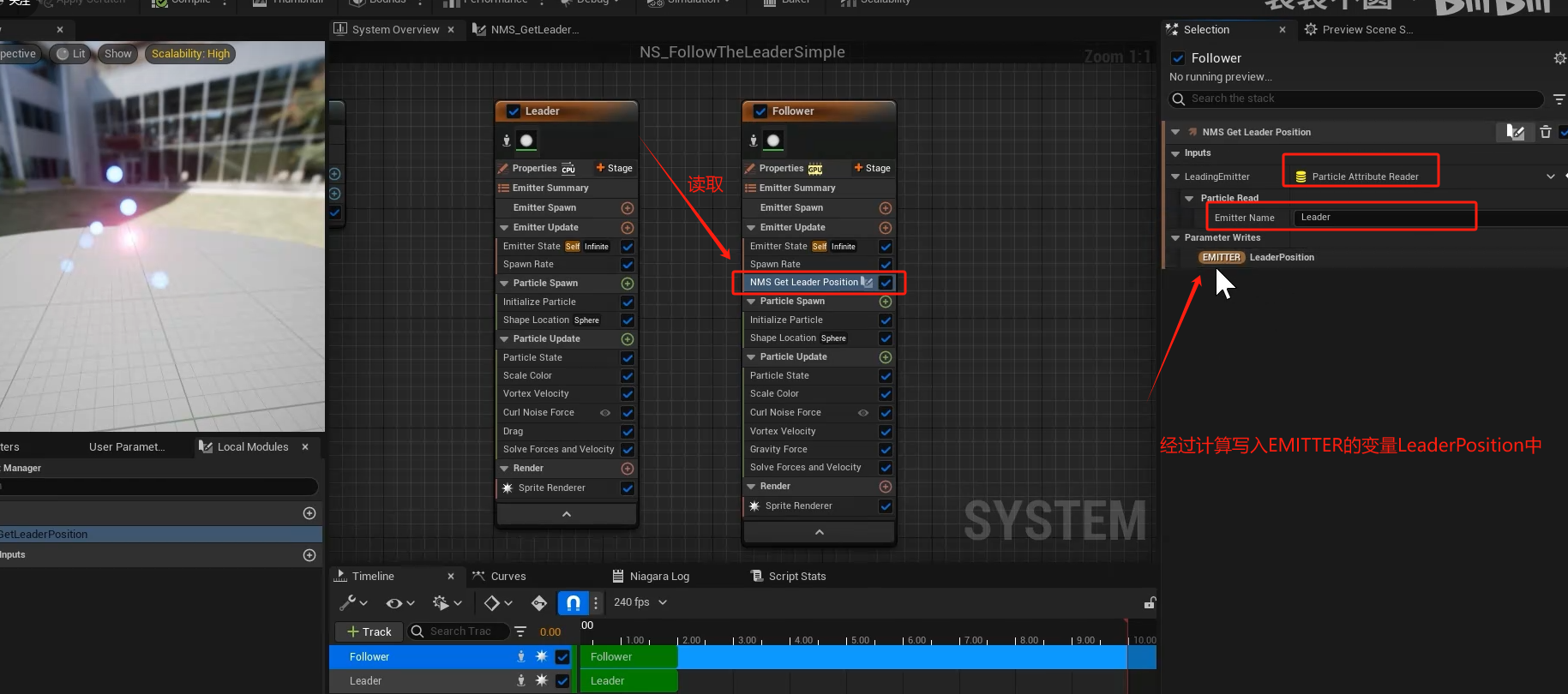Open Local Modules tab
1568x694 pixels.
253,447
